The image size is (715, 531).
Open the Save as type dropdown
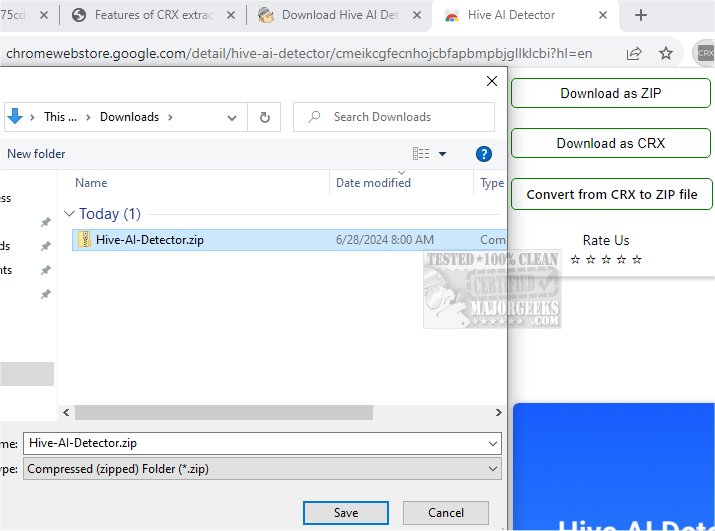(x=262, y=469)
